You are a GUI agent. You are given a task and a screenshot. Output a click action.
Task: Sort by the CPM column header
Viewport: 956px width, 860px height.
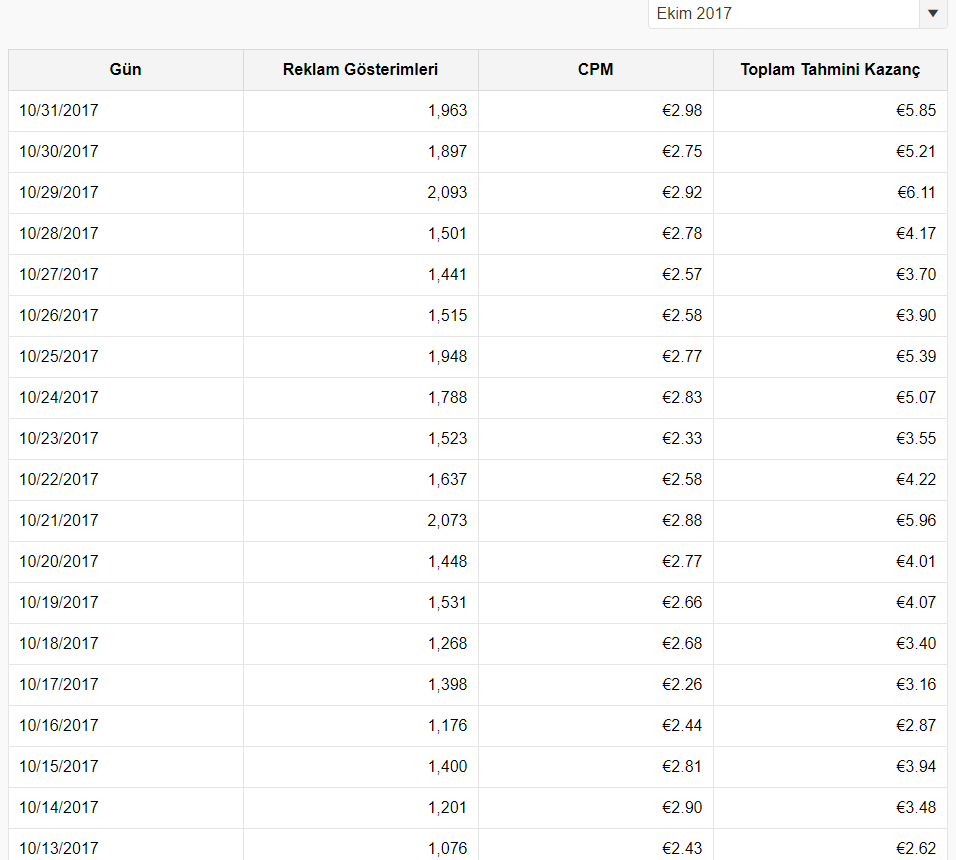coord(596,69)
